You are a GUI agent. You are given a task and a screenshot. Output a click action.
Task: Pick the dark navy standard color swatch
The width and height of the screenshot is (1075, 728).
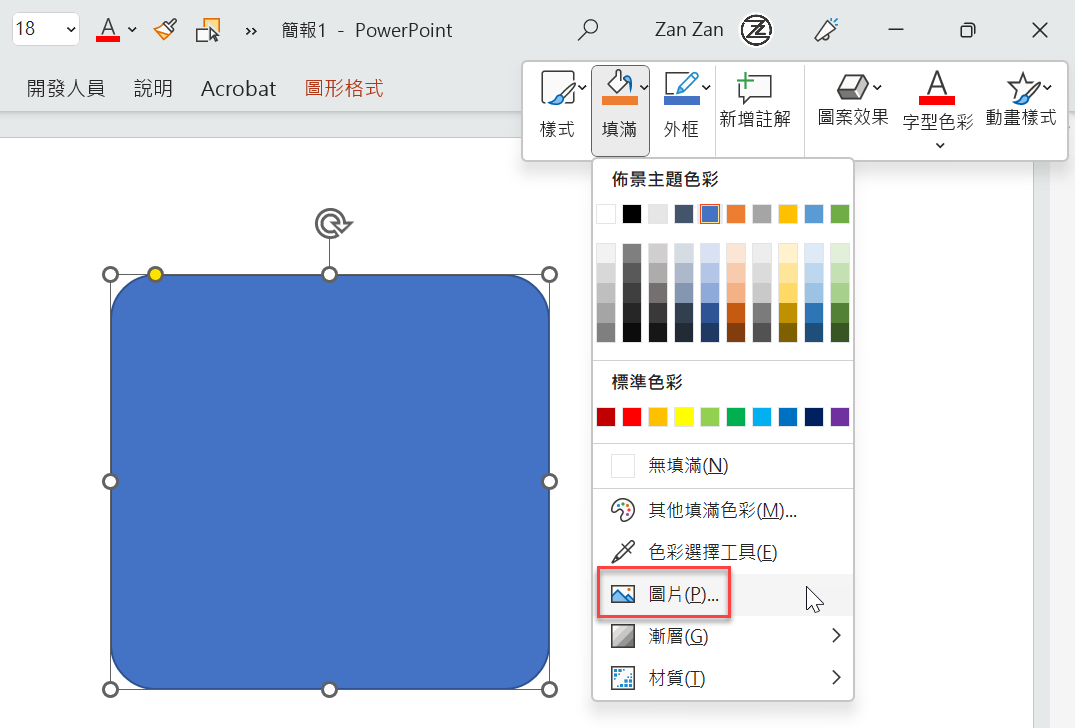(814, 417)
